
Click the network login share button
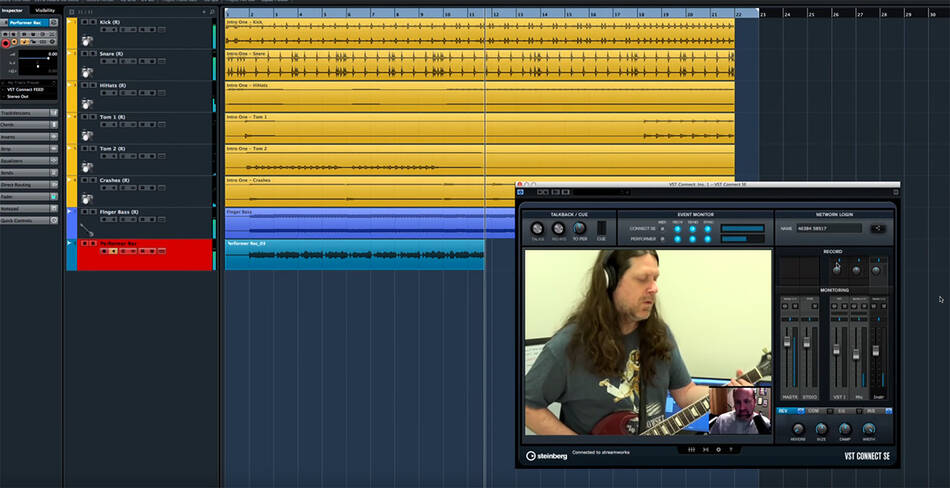(x=878, y=229)
